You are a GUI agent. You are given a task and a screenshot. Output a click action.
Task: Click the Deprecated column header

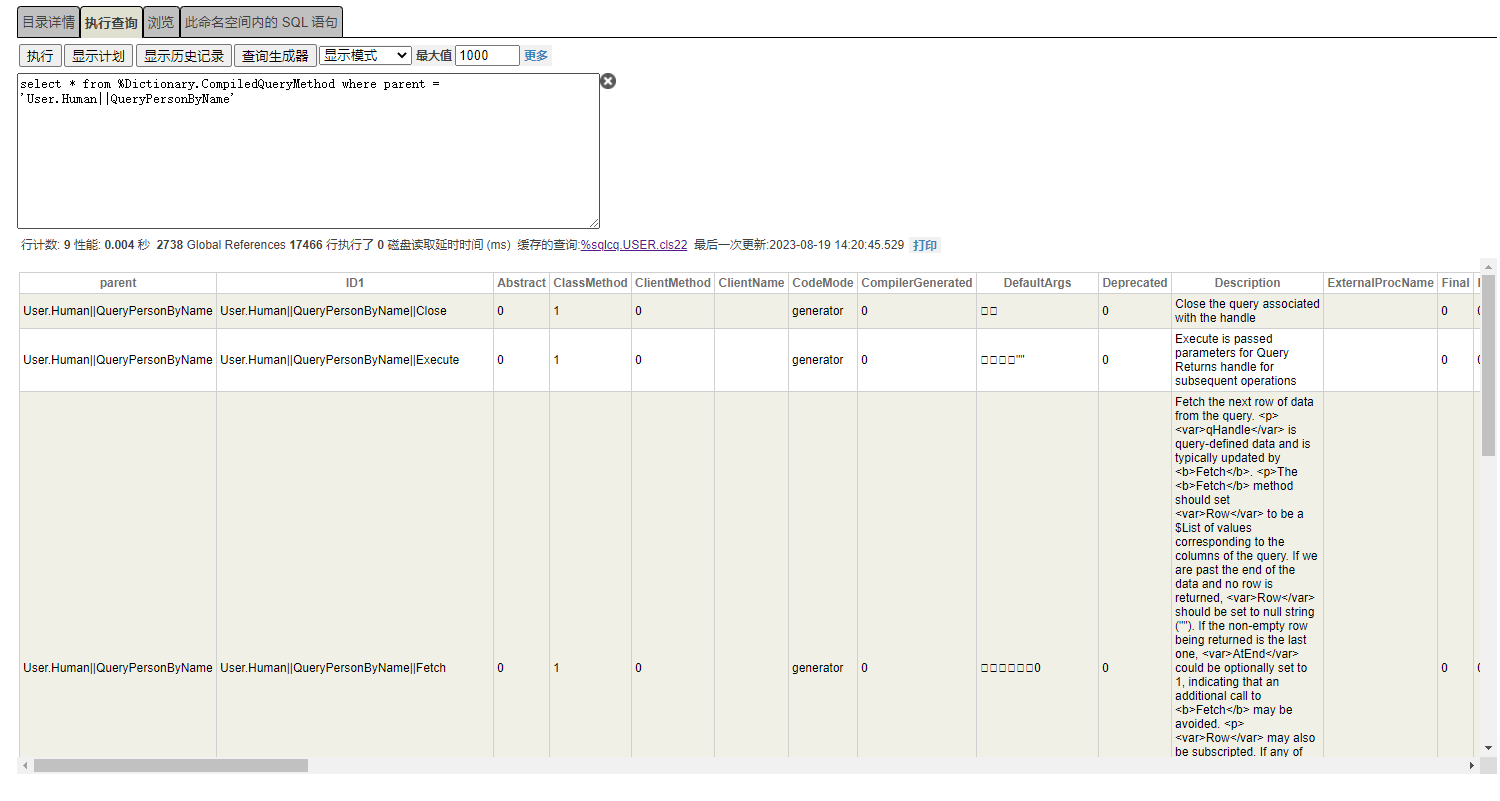click(1135, 283)
